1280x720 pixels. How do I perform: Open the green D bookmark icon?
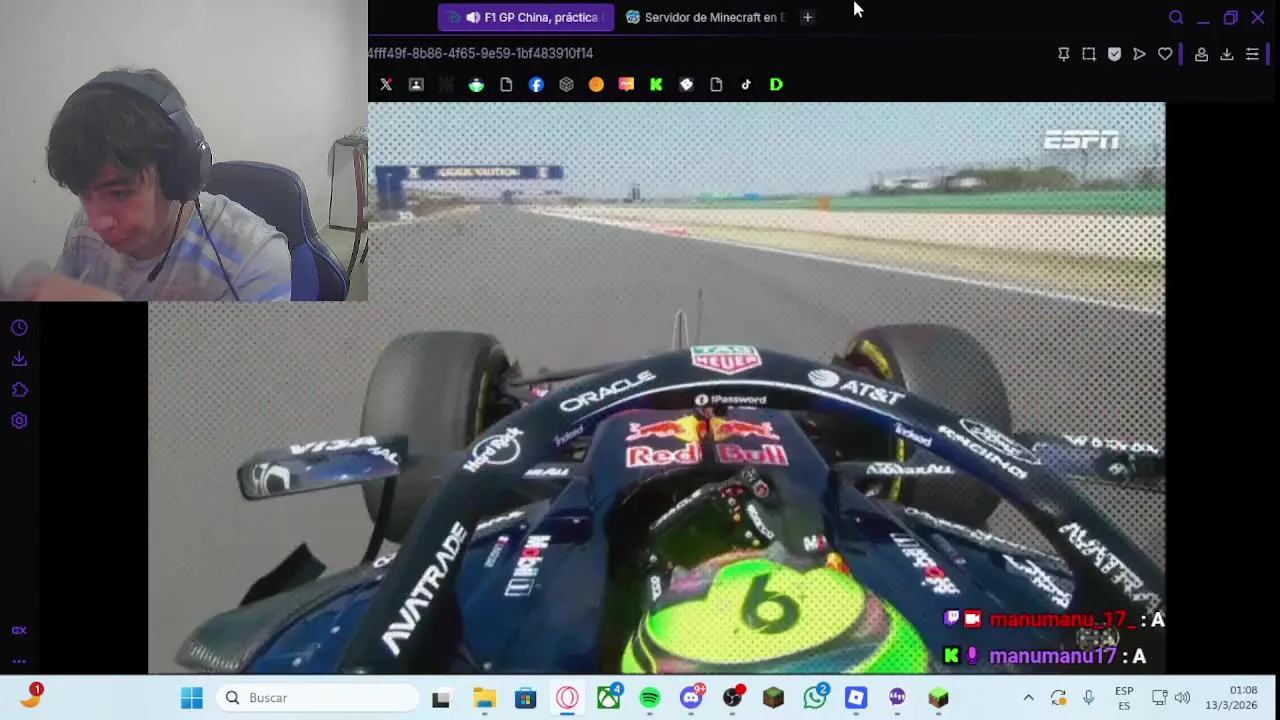776,85
